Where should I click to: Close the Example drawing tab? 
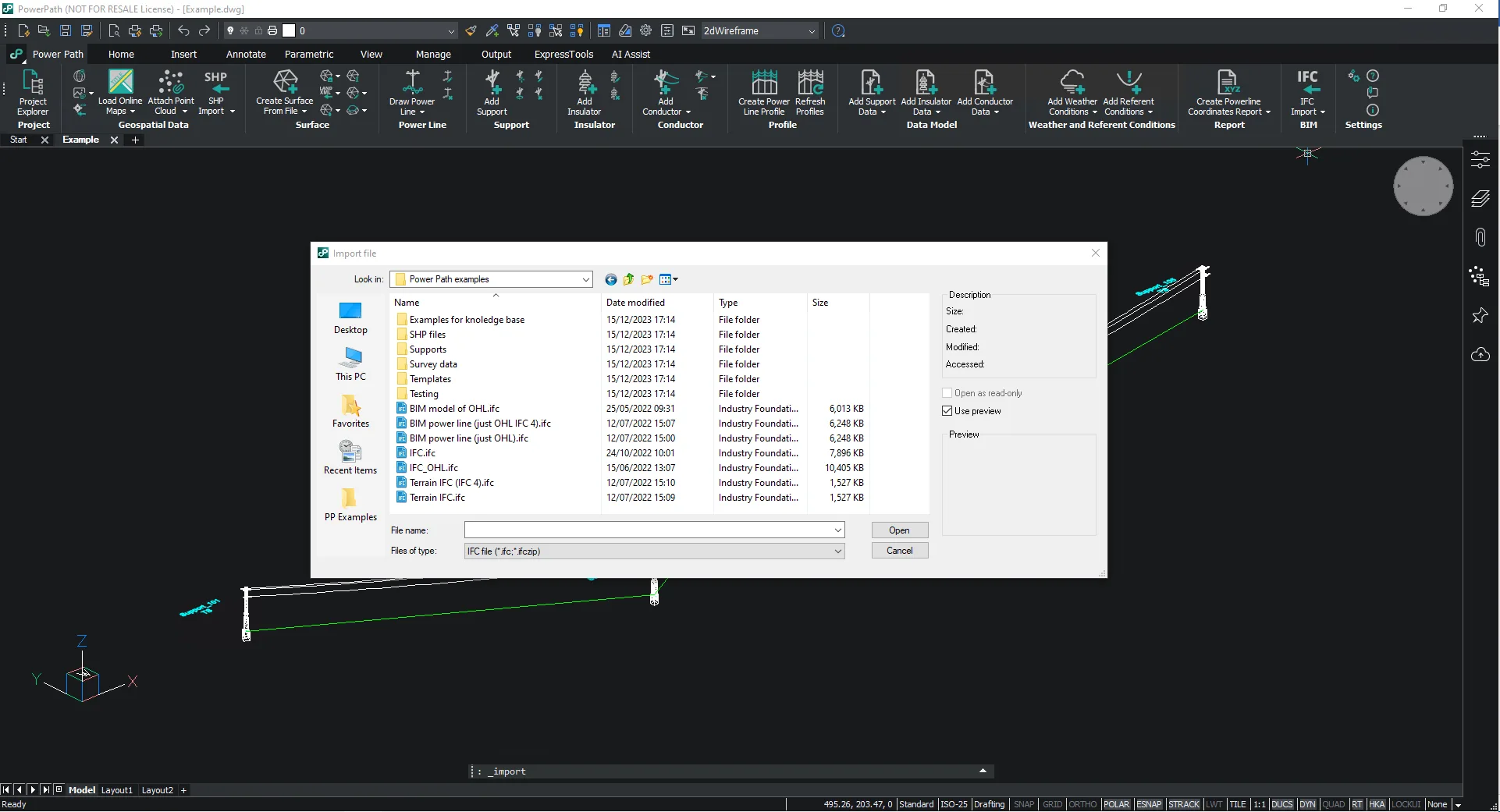coord(114,140)
